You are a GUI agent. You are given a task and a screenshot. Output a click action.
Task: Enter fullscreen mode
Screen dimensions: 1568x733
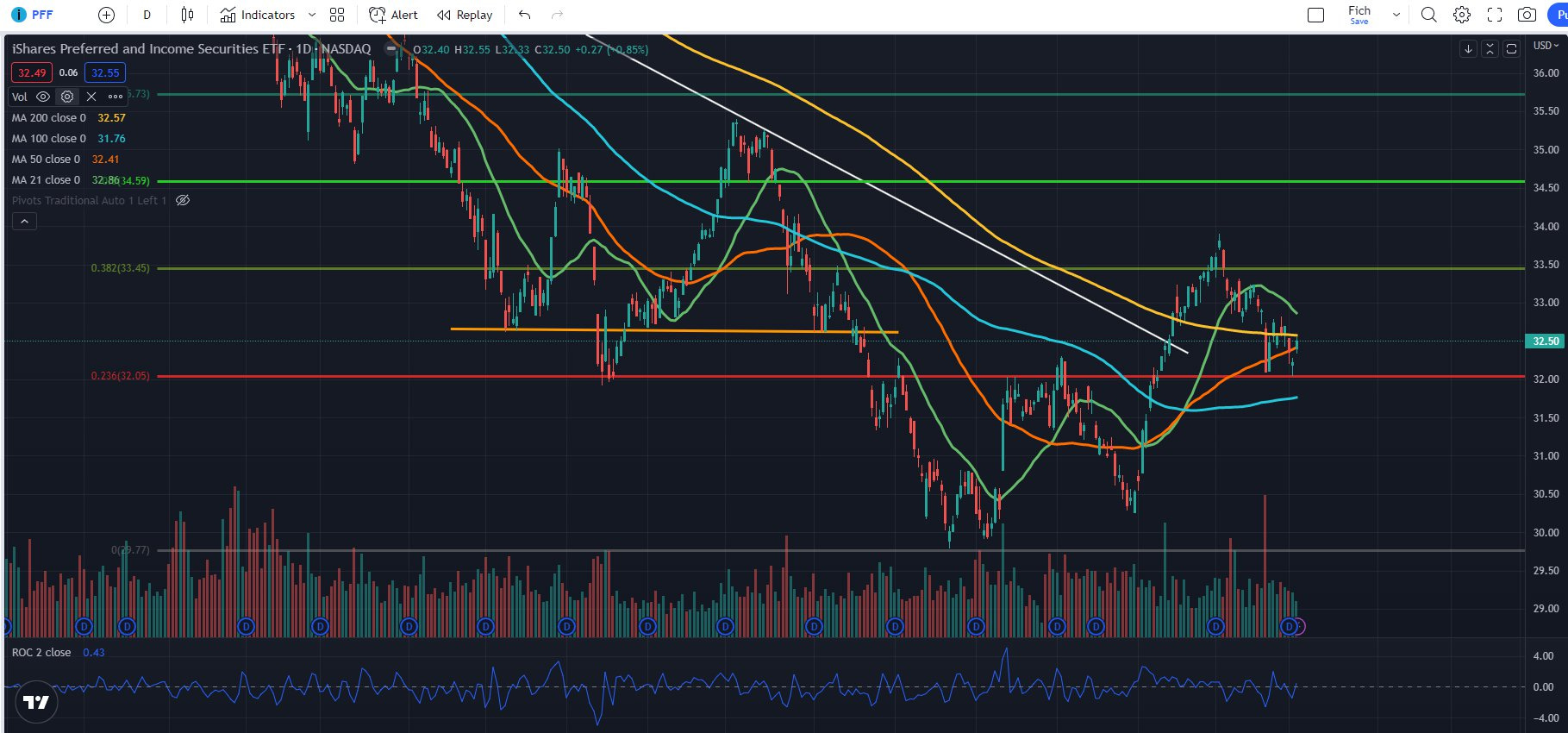1495,15
